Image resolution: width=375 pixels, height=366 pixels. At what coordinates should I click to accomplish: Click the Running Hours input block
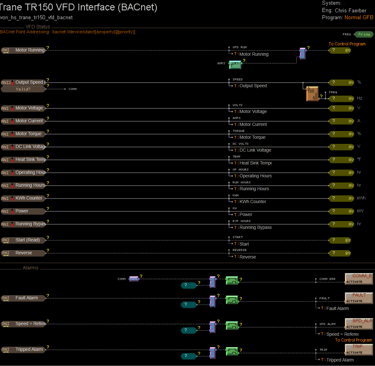click(x=23, y=185)
